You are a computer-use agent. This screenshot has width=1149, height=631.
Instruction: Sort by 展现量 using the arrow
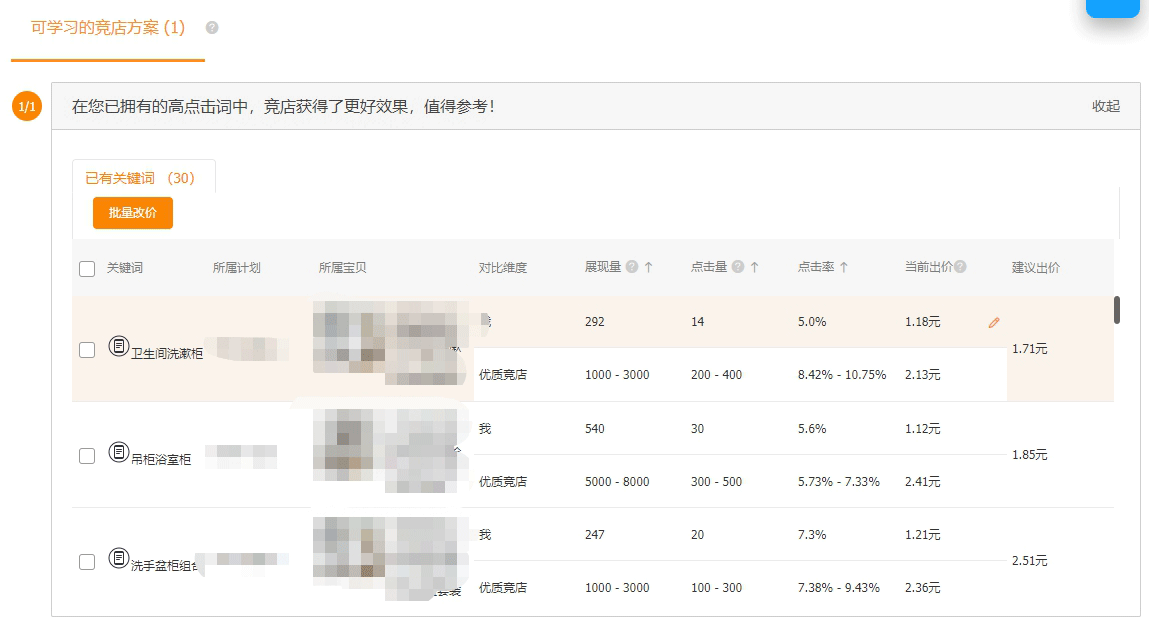648,267
